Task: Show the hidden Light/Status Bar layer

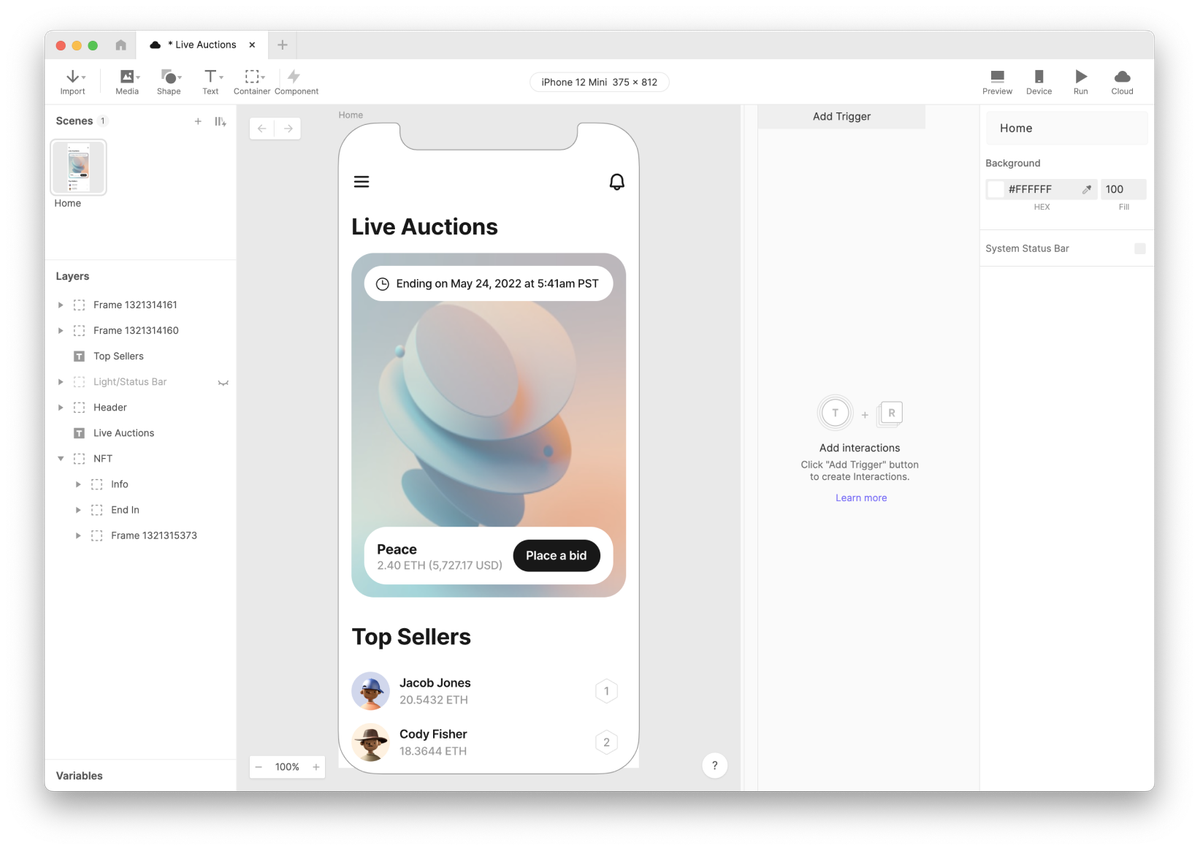Action: click(224, 381)
